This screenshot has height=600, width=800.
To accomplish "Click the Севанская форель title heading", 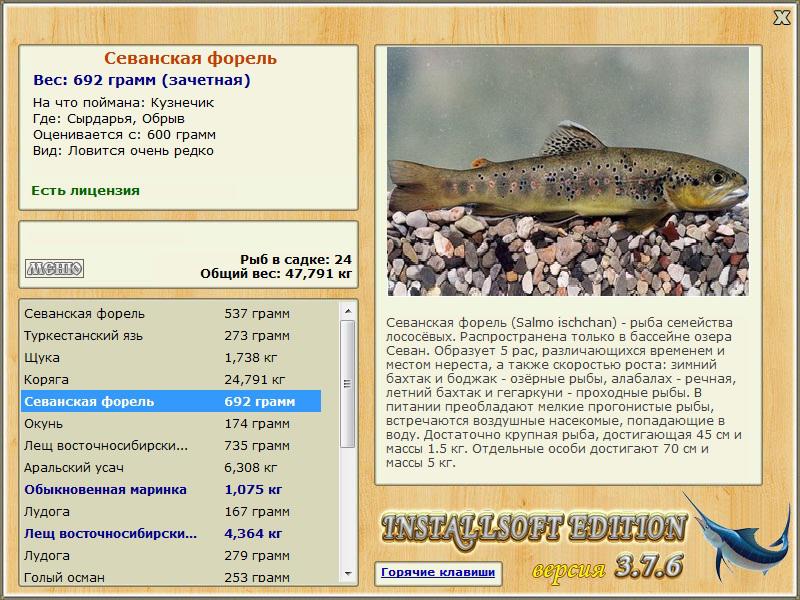I will click(x=190, y=58).
